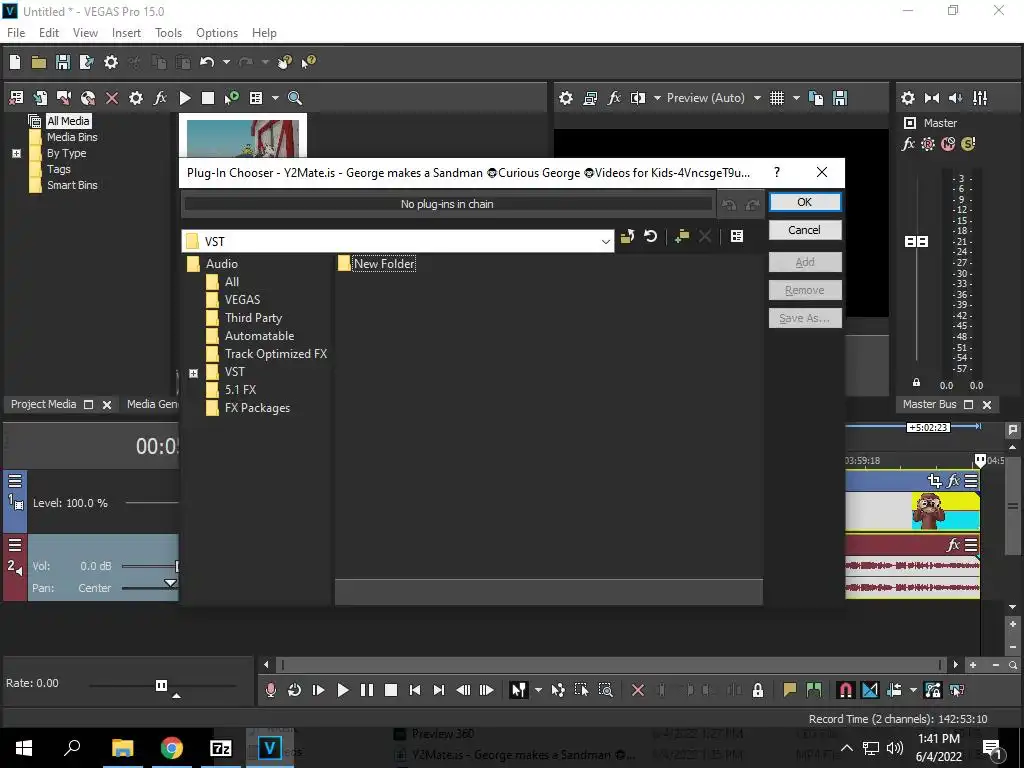Adjust Master bus volume fader
Image resolution: width=1024 pixels, height=768 pixels.
tap(916, 242)
